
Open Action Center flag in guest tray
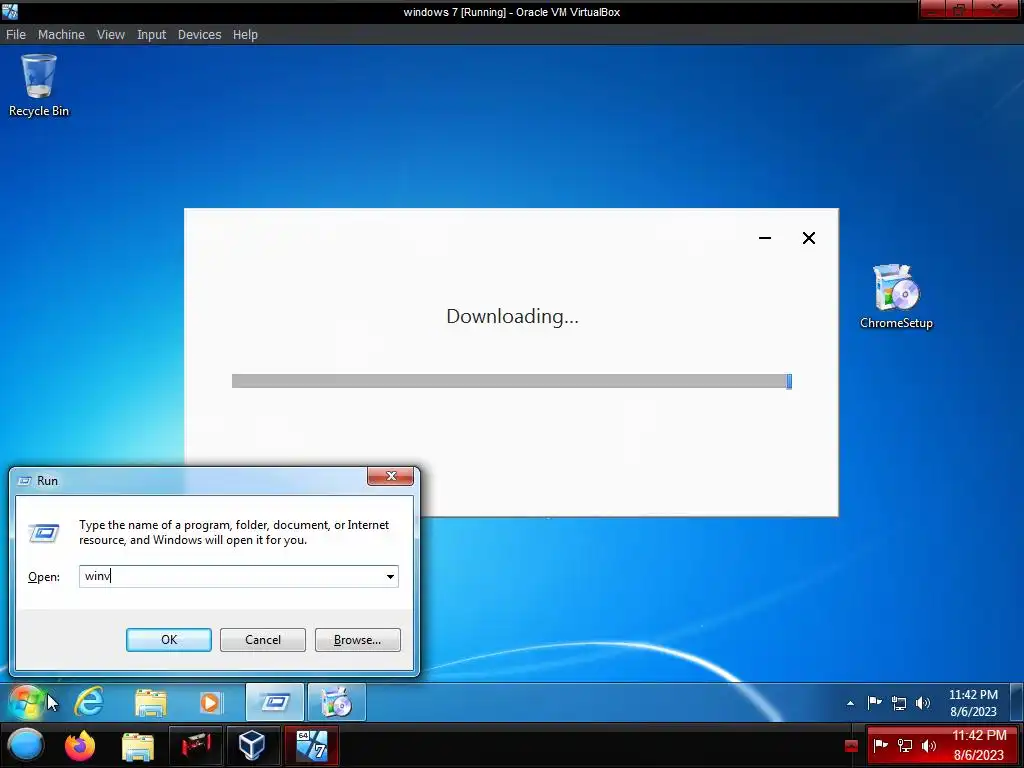pyautogui.click(x=874, y=703)
